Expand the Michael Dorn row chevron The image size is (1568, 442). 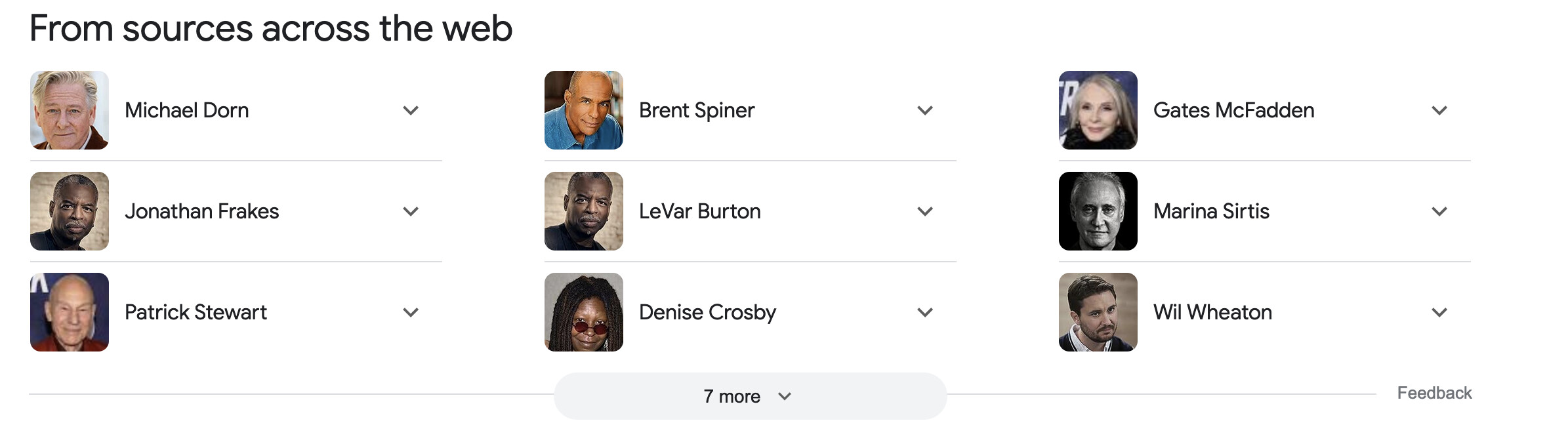pyautogui.click(x=411, y=110)
